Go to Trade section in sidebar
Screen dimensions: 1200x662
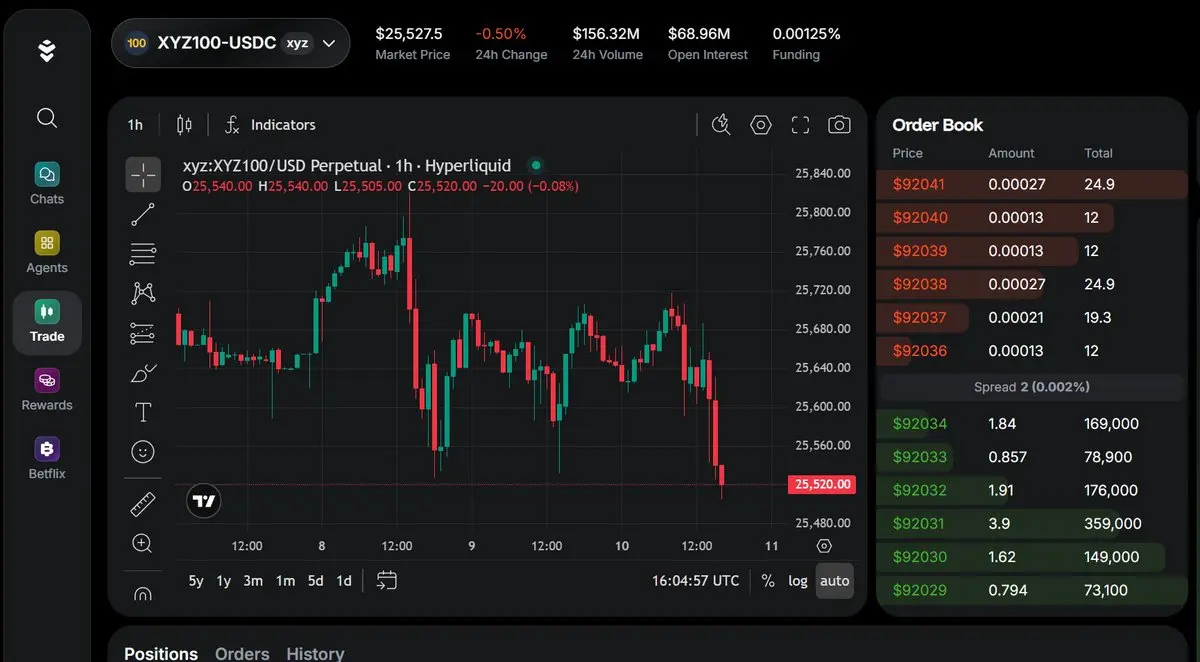46,322
